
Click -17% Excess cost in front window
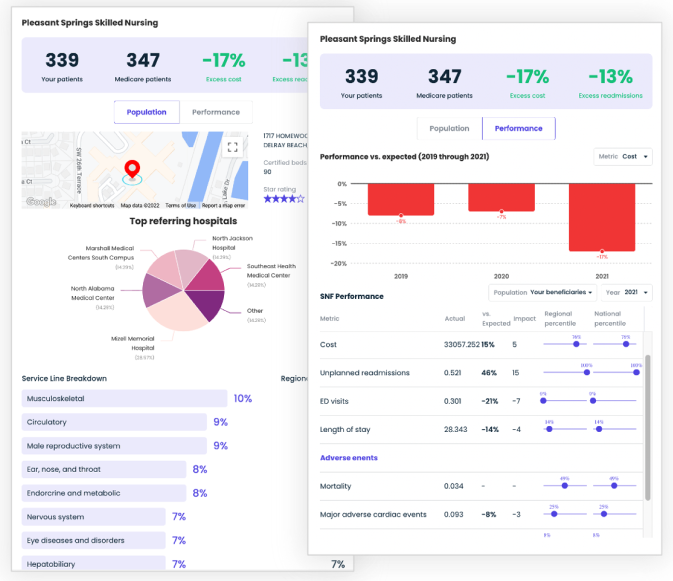[527, 83]
